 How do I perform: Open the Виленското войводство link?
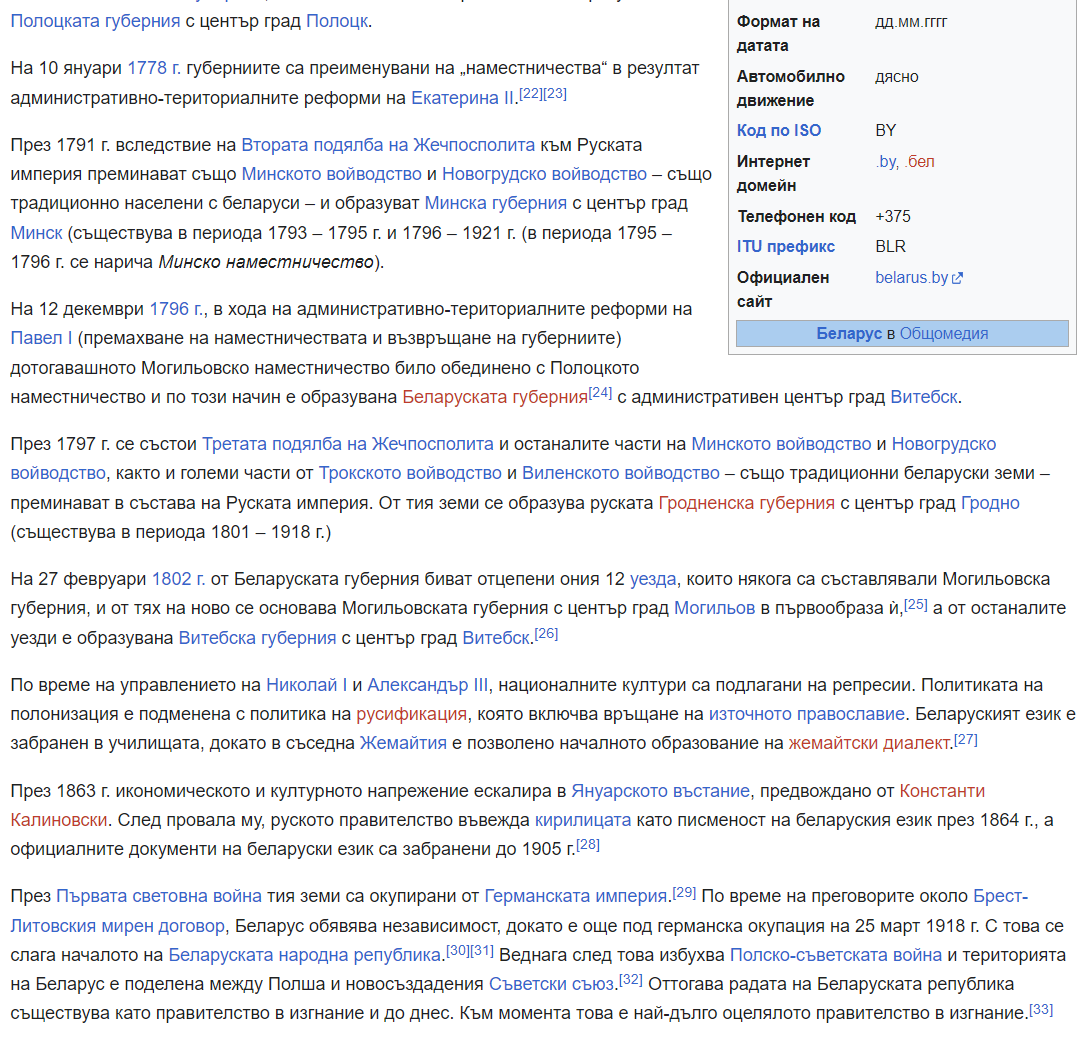tap(621, 473)
